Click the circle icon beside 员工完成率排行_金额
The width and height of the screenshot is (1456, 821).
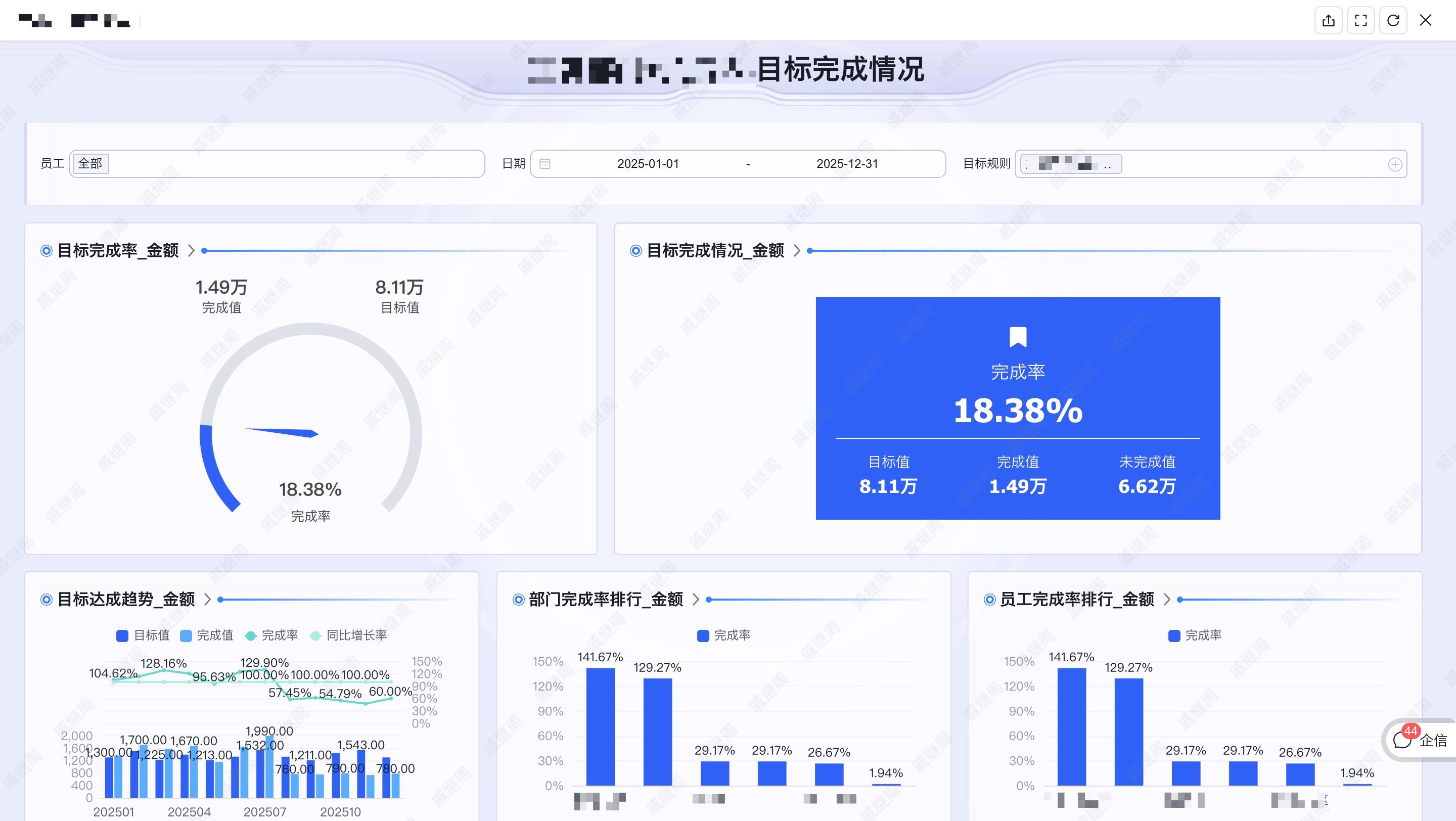(989, 600)
